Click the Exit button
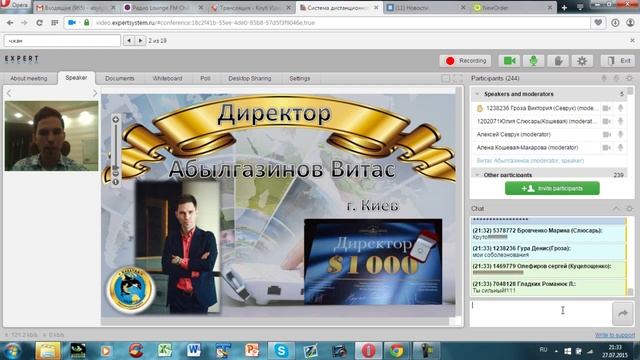Viewport: 640px width, 360px height. 618,61
